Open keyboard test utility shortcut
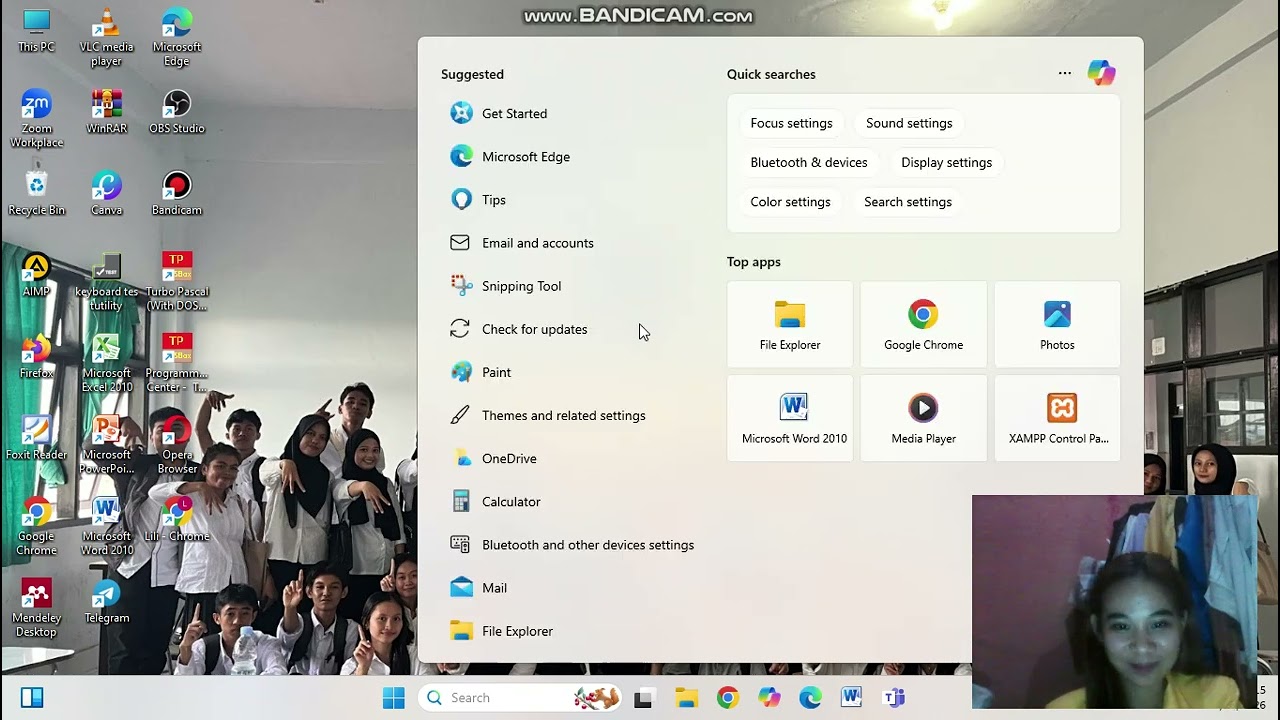Viewport: 1280px width, 720px height. [106, 282]
